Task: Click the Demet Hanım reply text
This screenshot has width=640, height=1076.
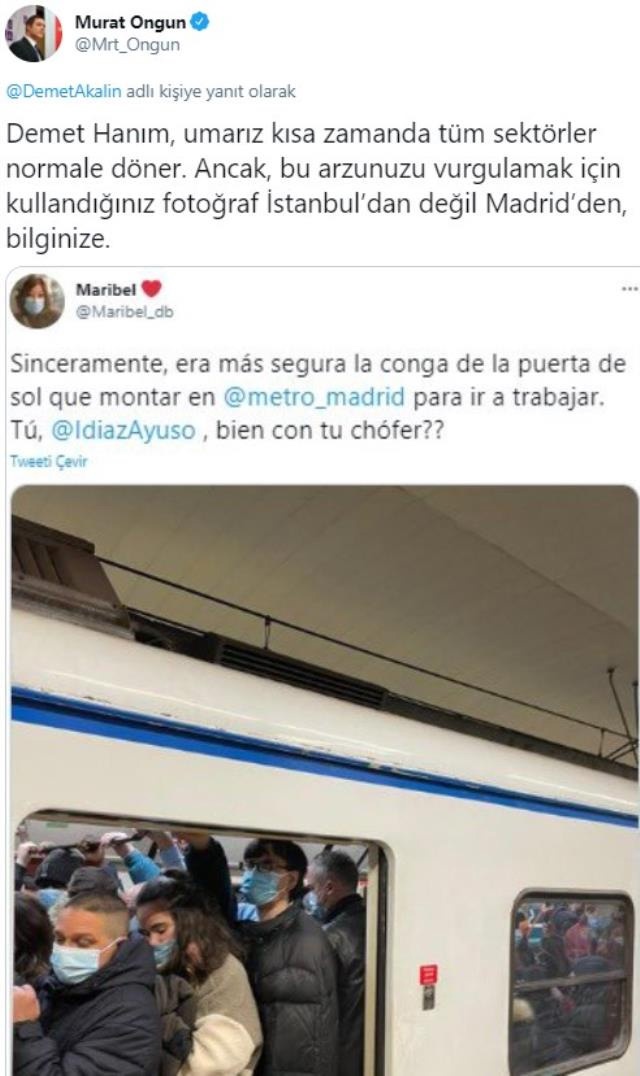Action: (316, 187)
